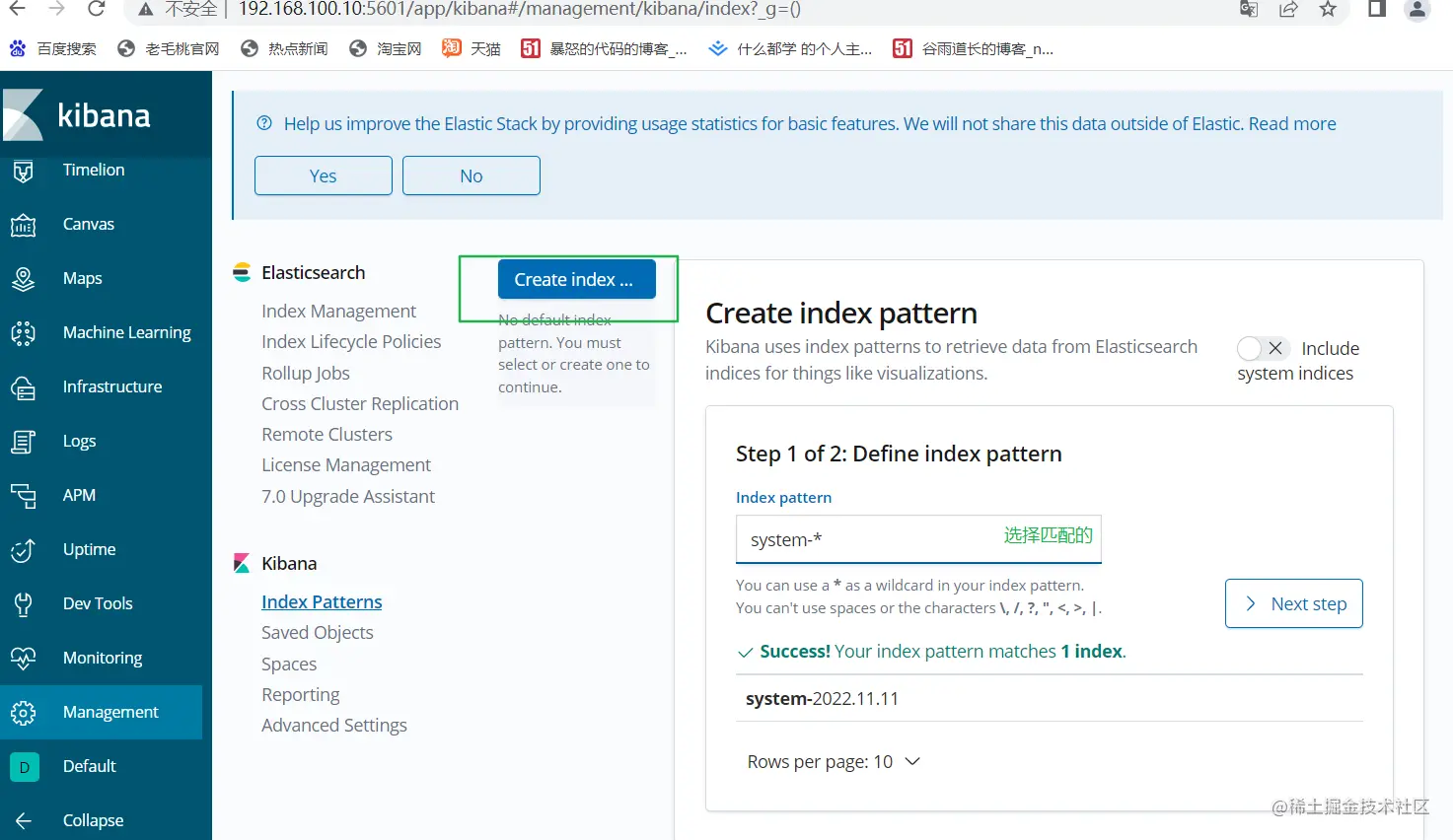Open the Canvas sidebar icon
The width and height of the screenshot is (1453, 840).
click(x=23, y=225)
